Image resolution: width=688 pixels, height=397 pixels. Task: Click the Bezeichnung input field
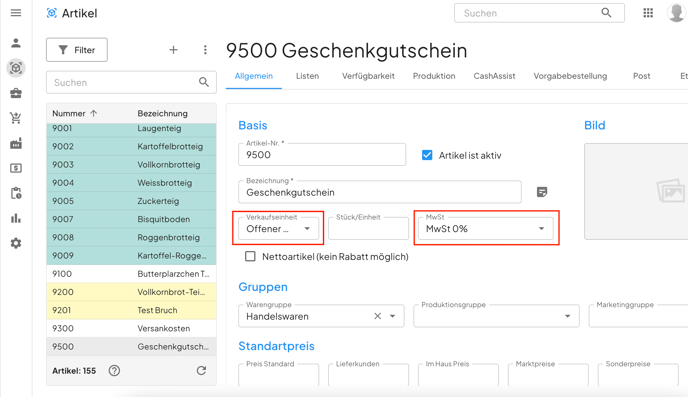point(380,192)
